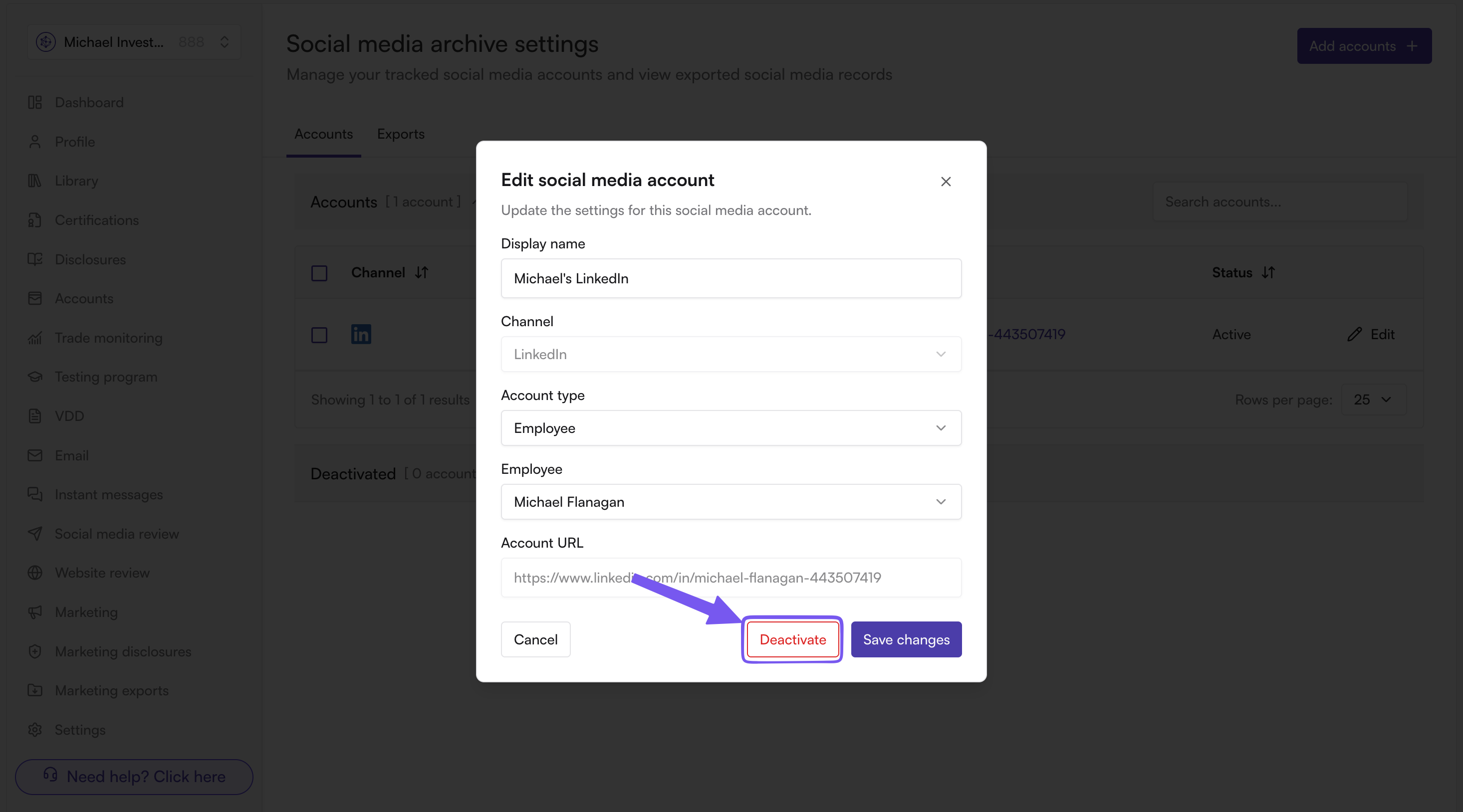Check the LinkedIn account row checkbox

click(319, 335)
